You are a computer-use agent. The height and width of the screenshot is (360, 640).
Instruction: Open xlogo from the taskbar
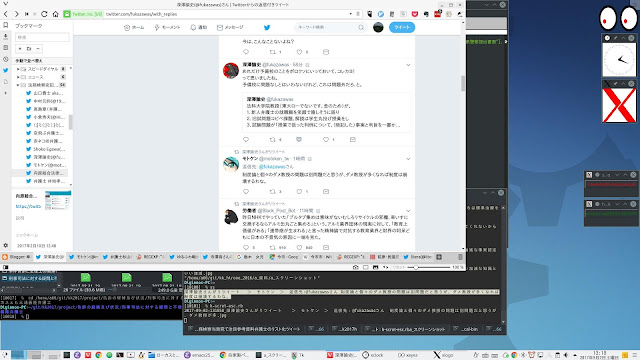click(x=443, y=355)
